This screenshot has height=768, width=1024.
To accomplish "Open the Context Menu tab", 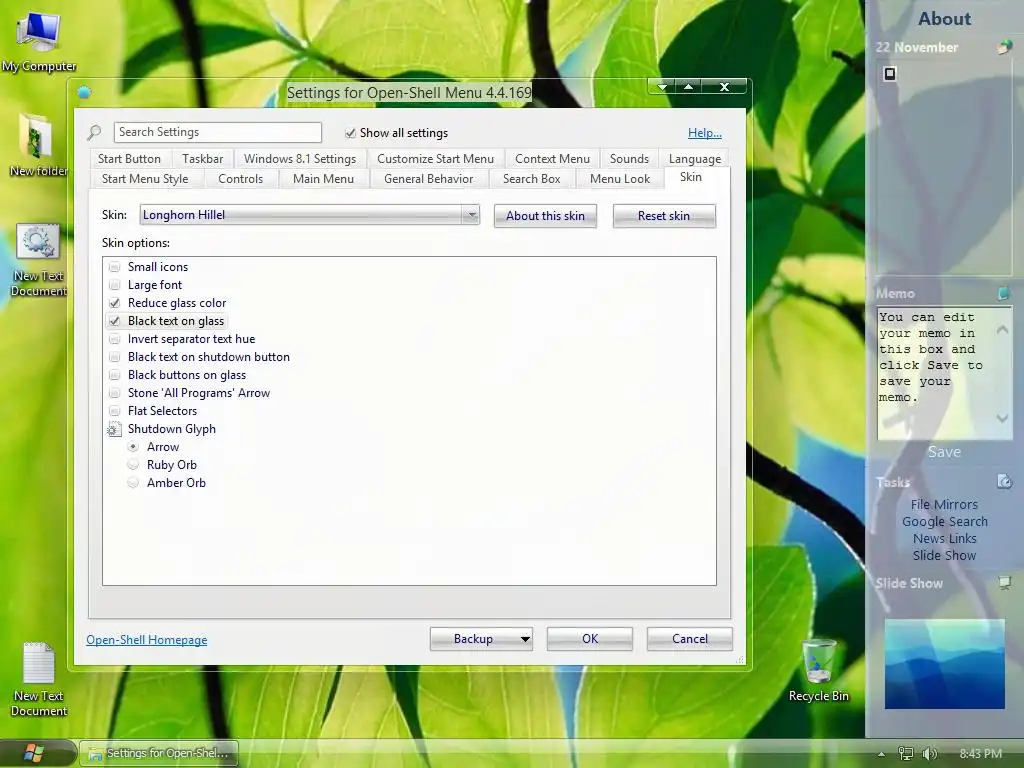I will pos(552,159).
